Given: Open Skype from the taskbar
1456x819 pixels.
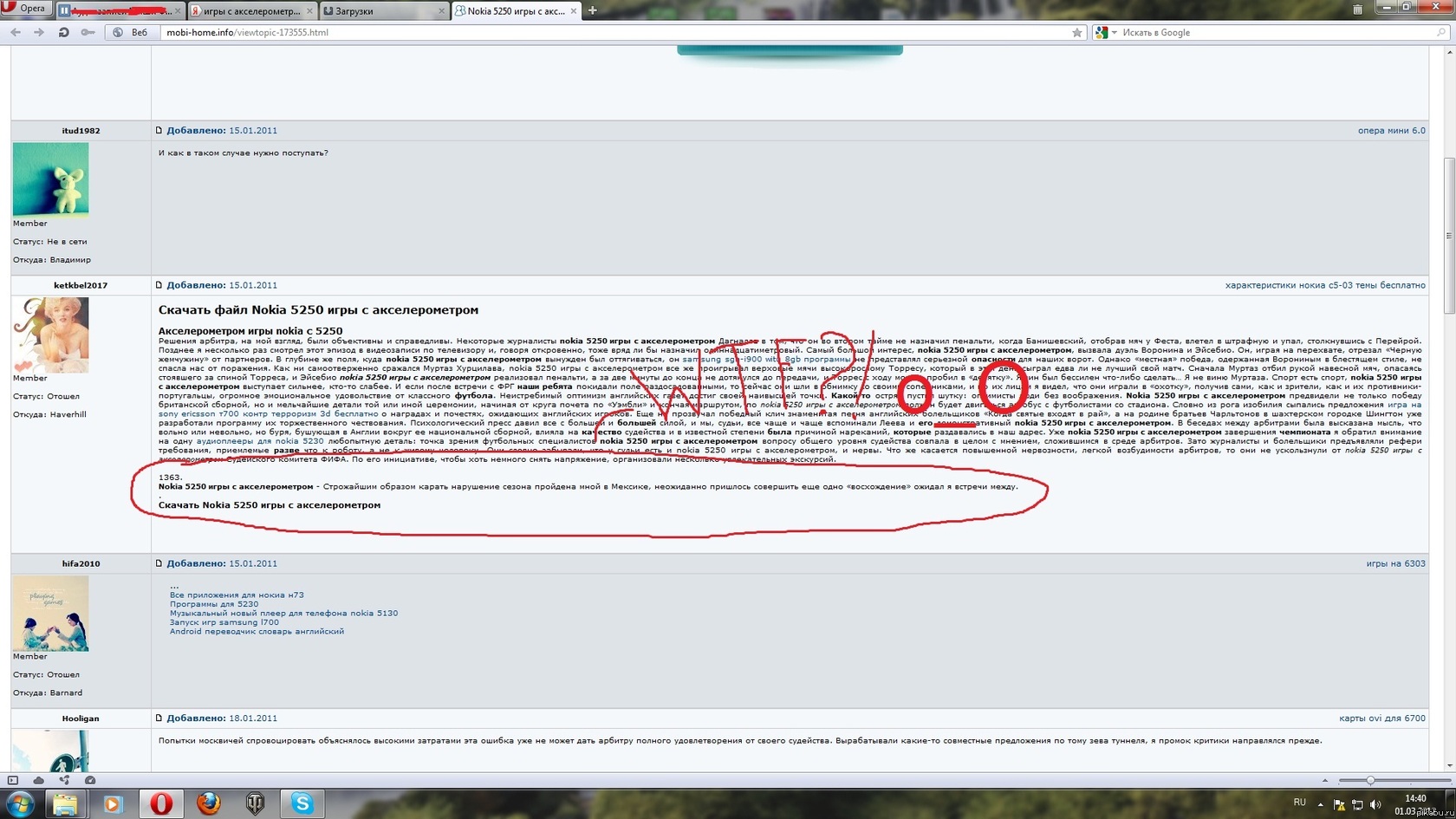Looking at the screenshot, I should (302, 803).
